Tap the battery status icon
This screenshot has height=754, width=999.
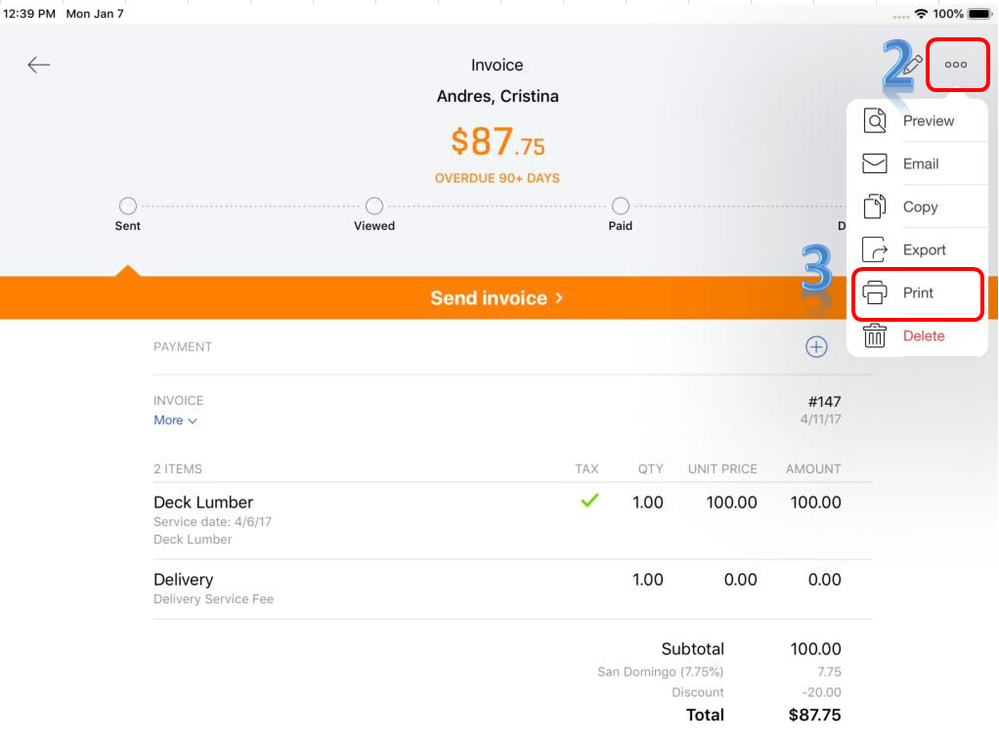pos(980,13)
